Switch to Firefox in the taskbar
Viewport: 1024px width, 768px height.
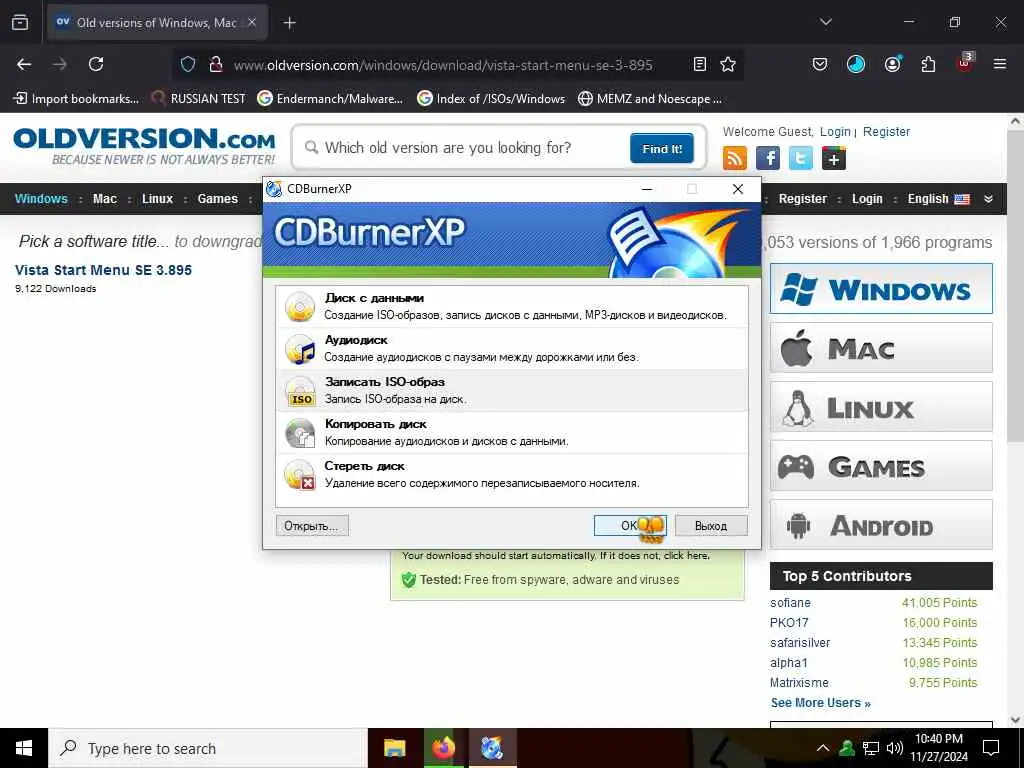(443, 748)
